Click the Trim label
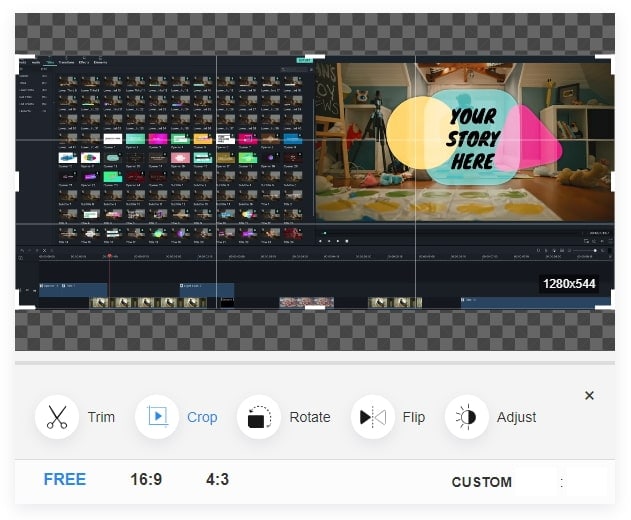 pyautogui.click(x=101, y=417)
